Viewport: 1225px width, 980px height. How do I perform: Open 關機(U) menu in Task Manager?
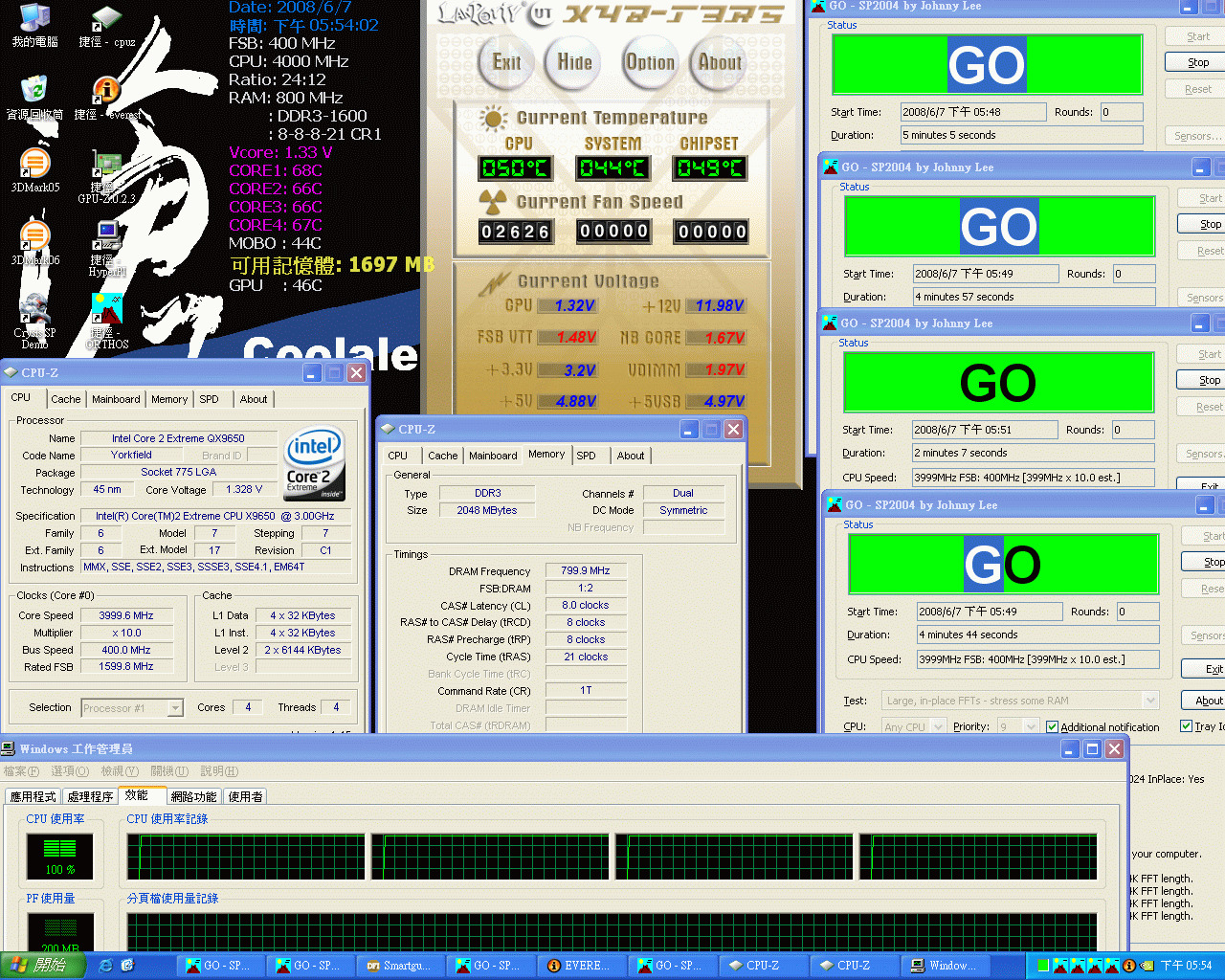tap(169, 771)
